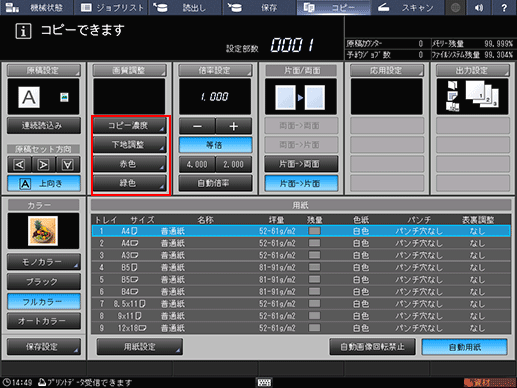The image size is (517, 388).
Task: Select the 上向き orientation button
Action: click(44, 183)
